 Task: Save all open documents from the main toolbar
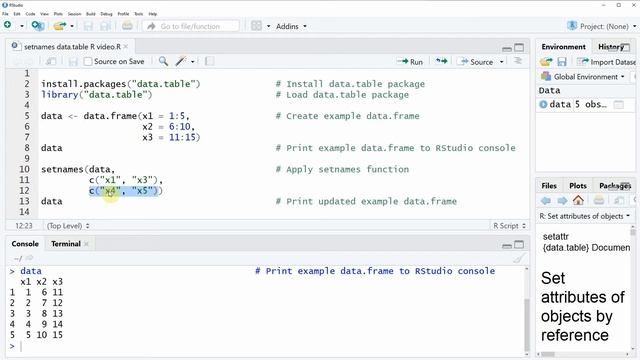coord(105,26)
